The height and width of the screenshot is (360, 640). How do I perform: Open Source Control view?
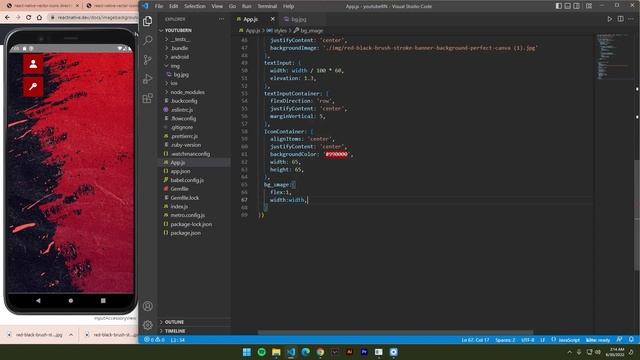click(148, 60)
